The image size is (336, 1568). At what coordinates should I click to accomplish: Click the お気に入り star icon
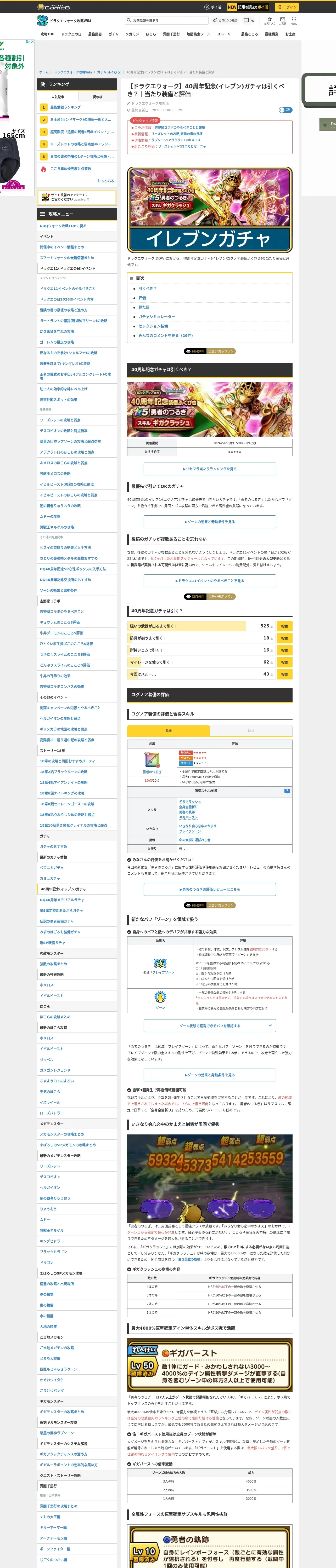coord(269,20)
